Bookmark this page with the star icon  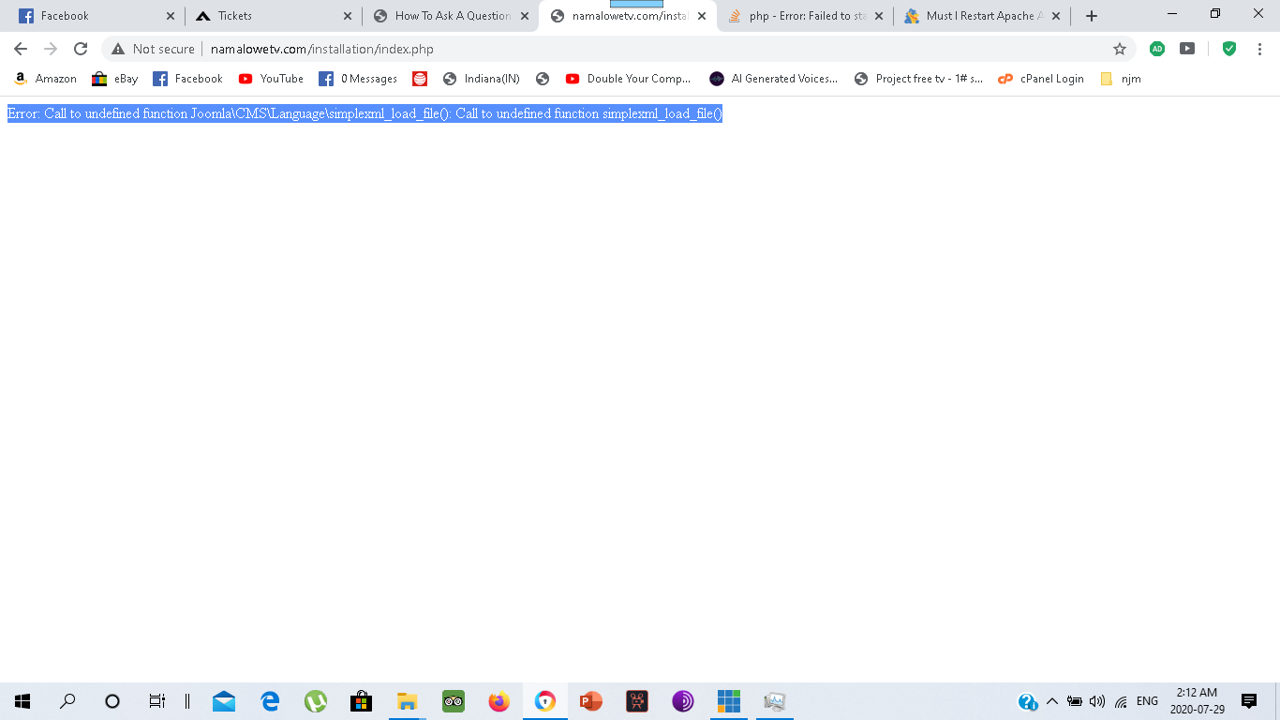coord(1119,49)
